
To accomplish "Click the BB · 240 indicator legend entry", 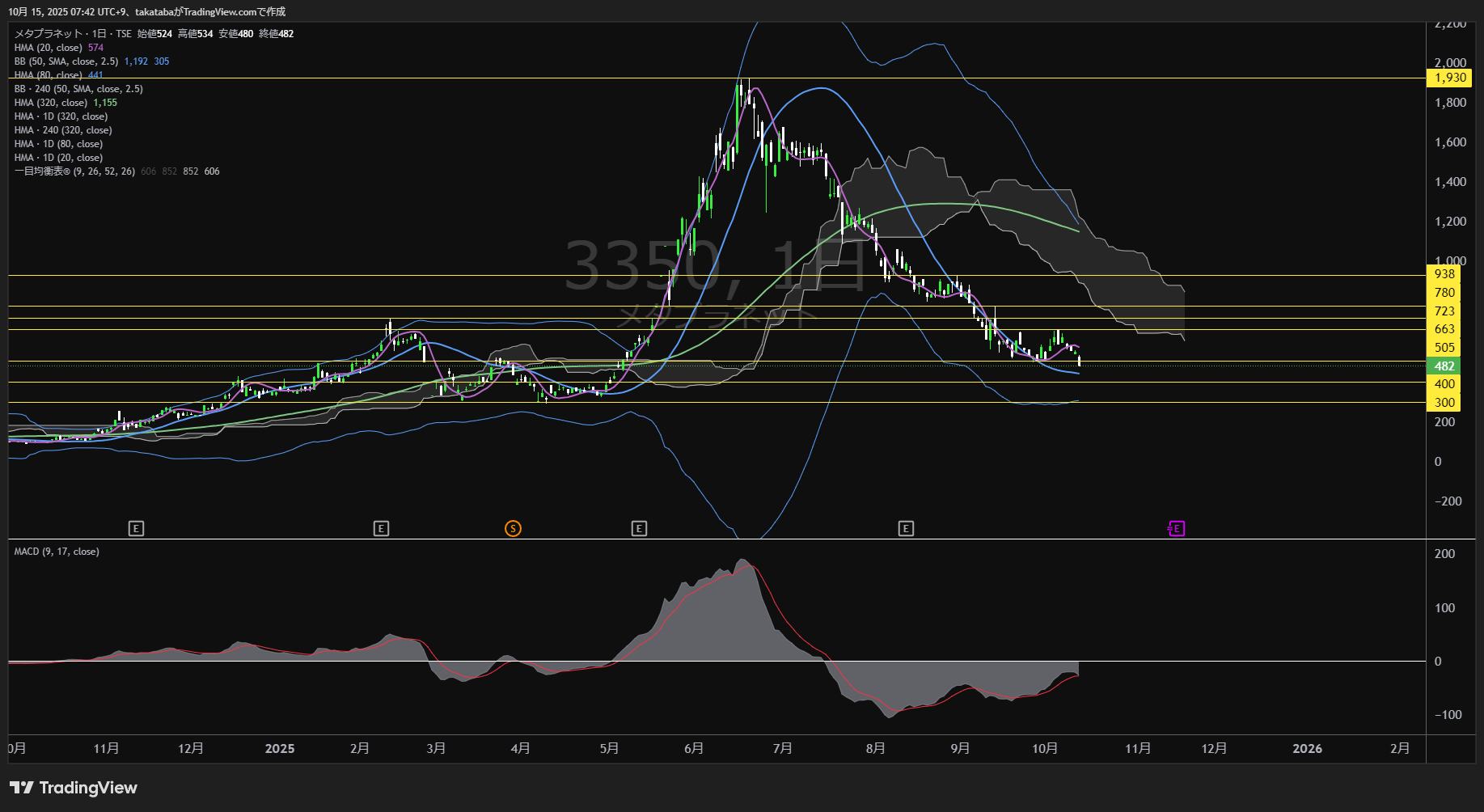I will [78, 89].
